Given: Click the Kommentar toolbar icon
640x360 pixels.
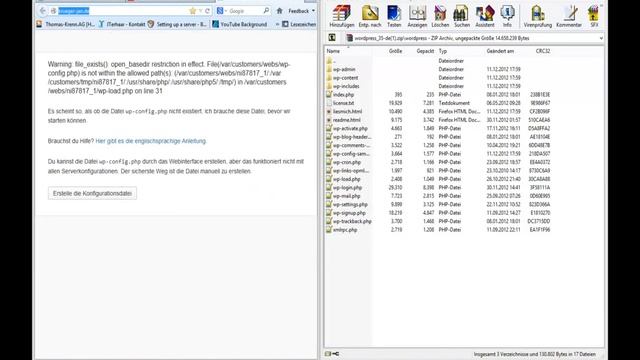Looking at the screenshot, I should (569, 16).
